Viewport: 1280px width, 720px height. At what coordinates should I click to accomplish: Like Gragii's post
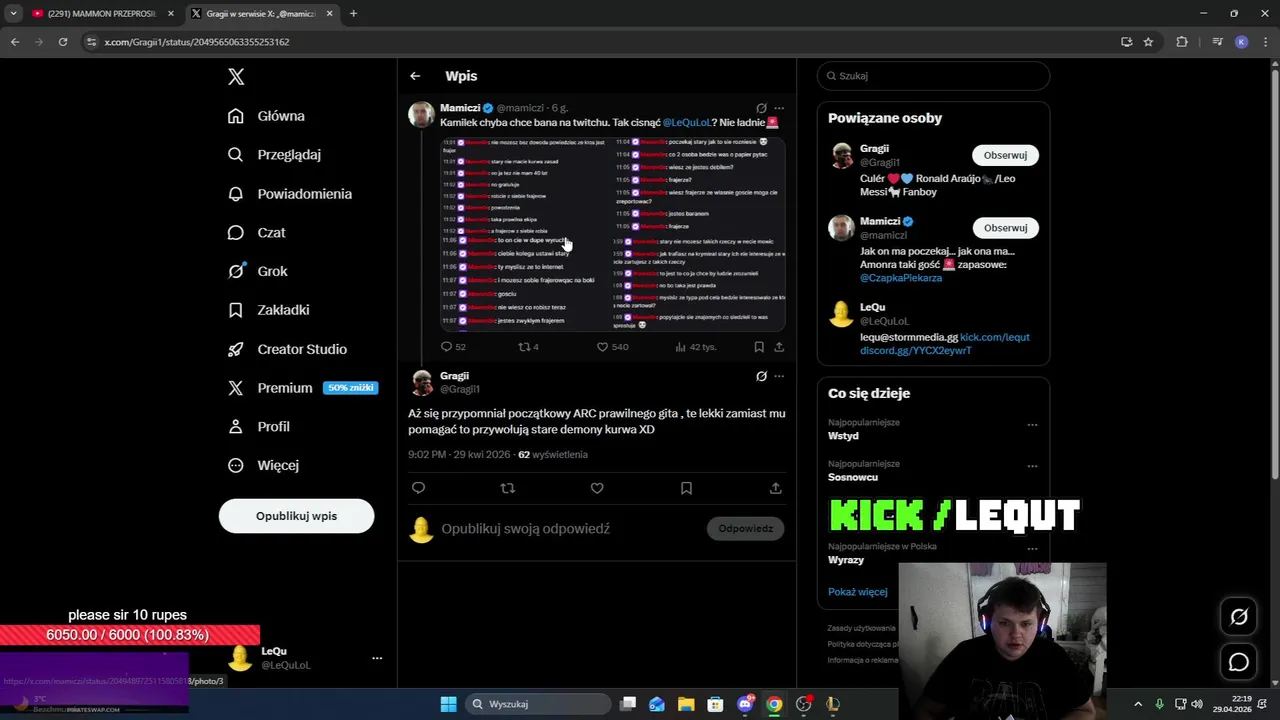(597, 488)
